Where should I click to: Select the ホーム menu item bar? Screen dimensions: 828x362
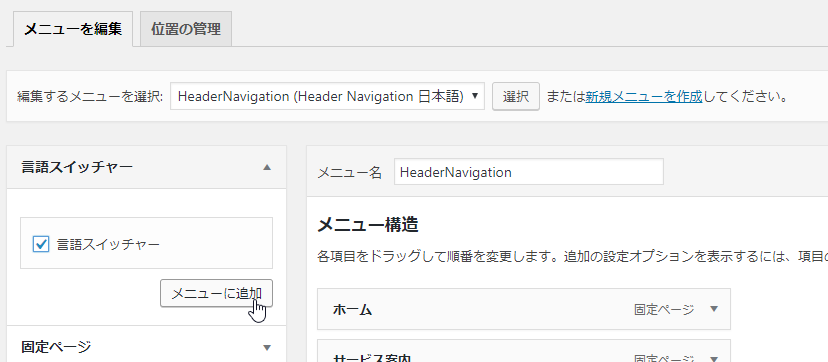click(524, 309)
